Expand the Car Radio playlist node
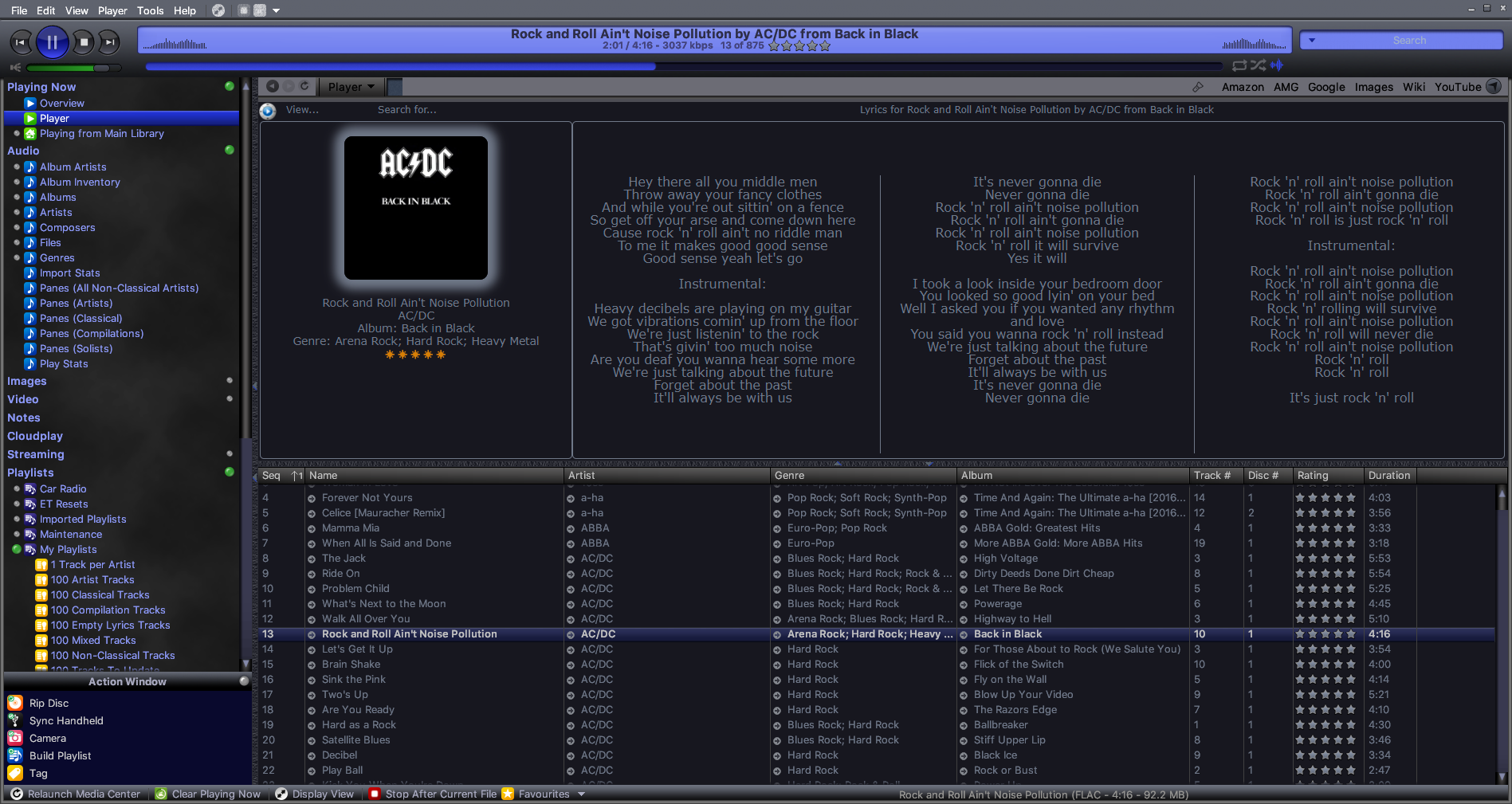Screen dimensions: 1512x804 point(17,488)
